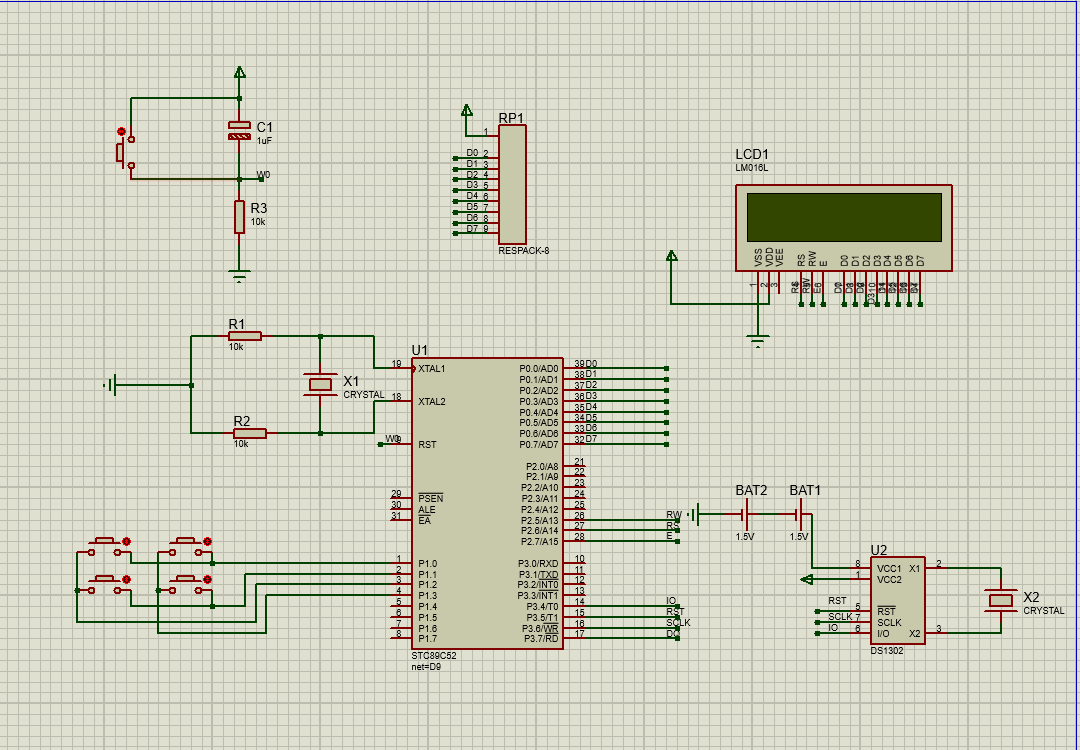Click the 'LCD1' reference label
Image resolution: width=1080 pixels, height=750 pixels.
(x=751, y=155)
